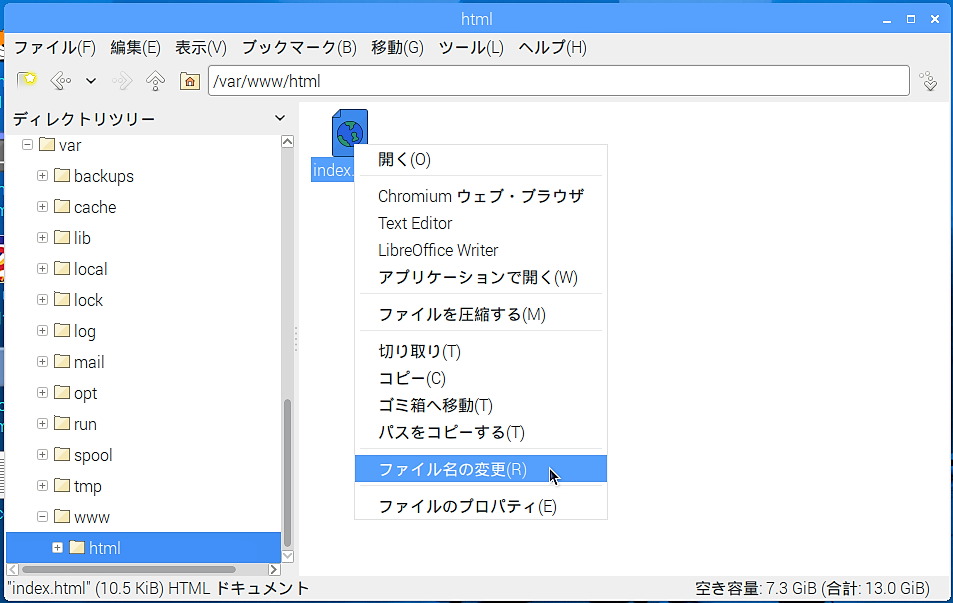Open the history dropdown arrow in toolbar
The height and width of the screenshot is (603, 953).
(x=91, y=80)
